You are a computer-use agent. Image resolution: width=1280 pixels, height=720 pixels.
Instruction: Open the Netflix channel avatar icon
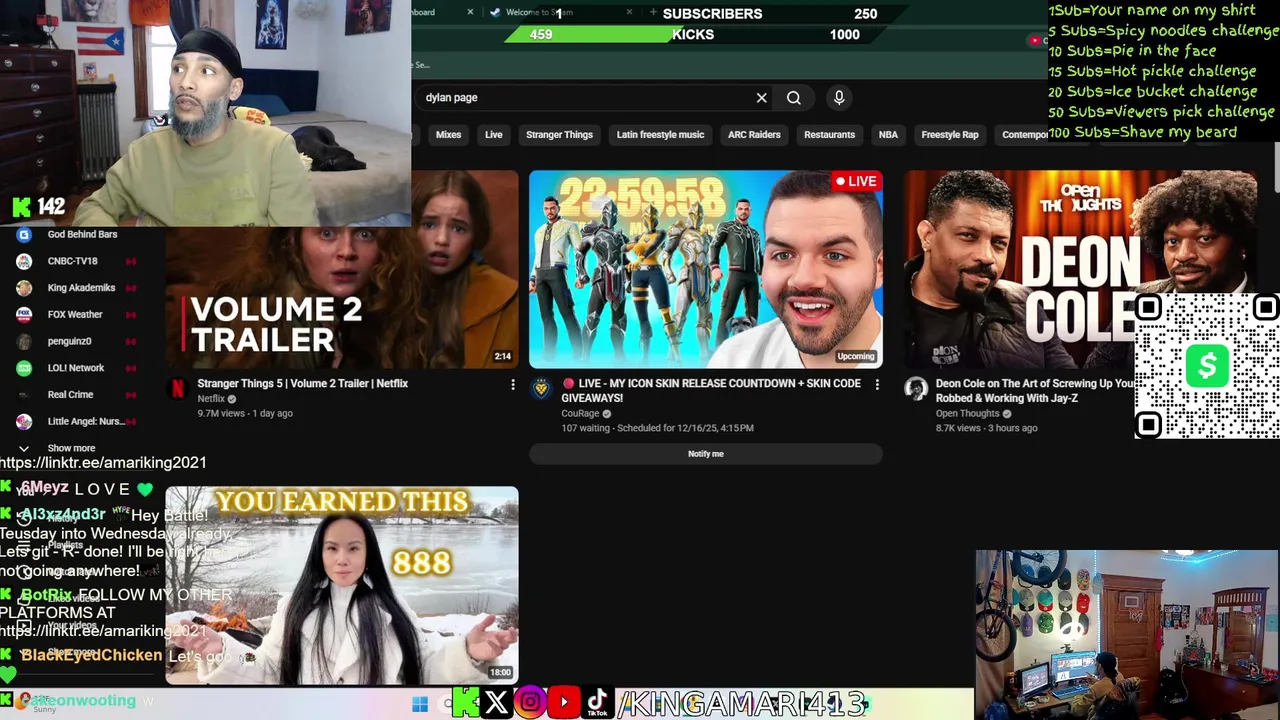(x=177, y=389)
